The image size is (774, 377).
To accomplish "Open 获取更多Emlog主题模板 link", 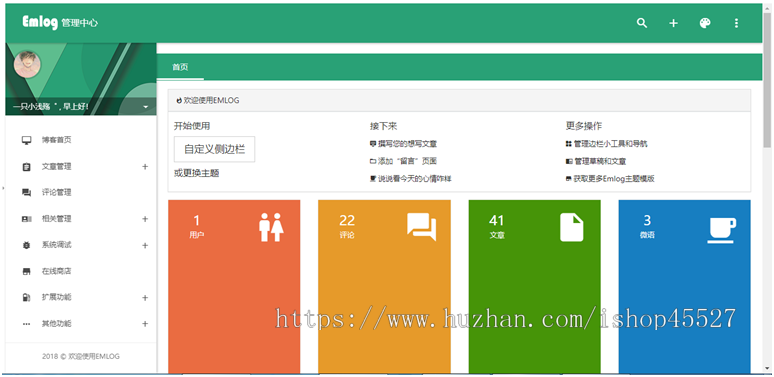I will click(x=610, y=179).
